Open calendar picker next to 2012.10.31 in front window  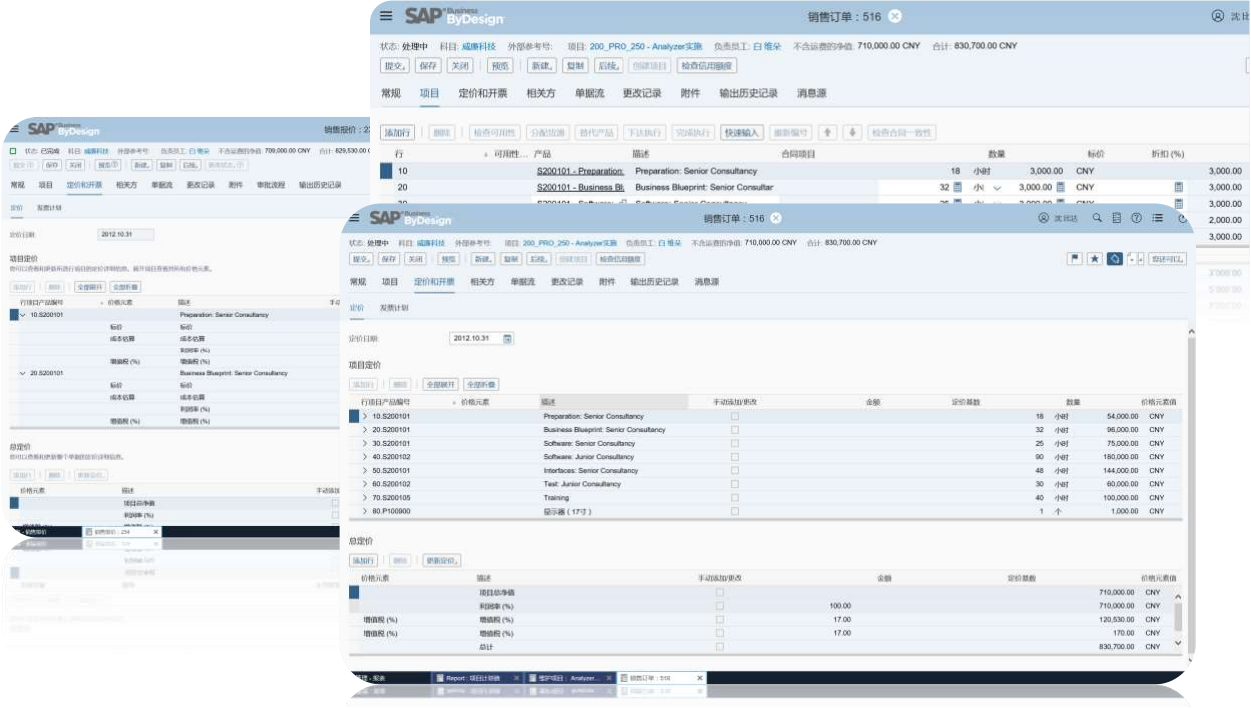click(507, 338)
